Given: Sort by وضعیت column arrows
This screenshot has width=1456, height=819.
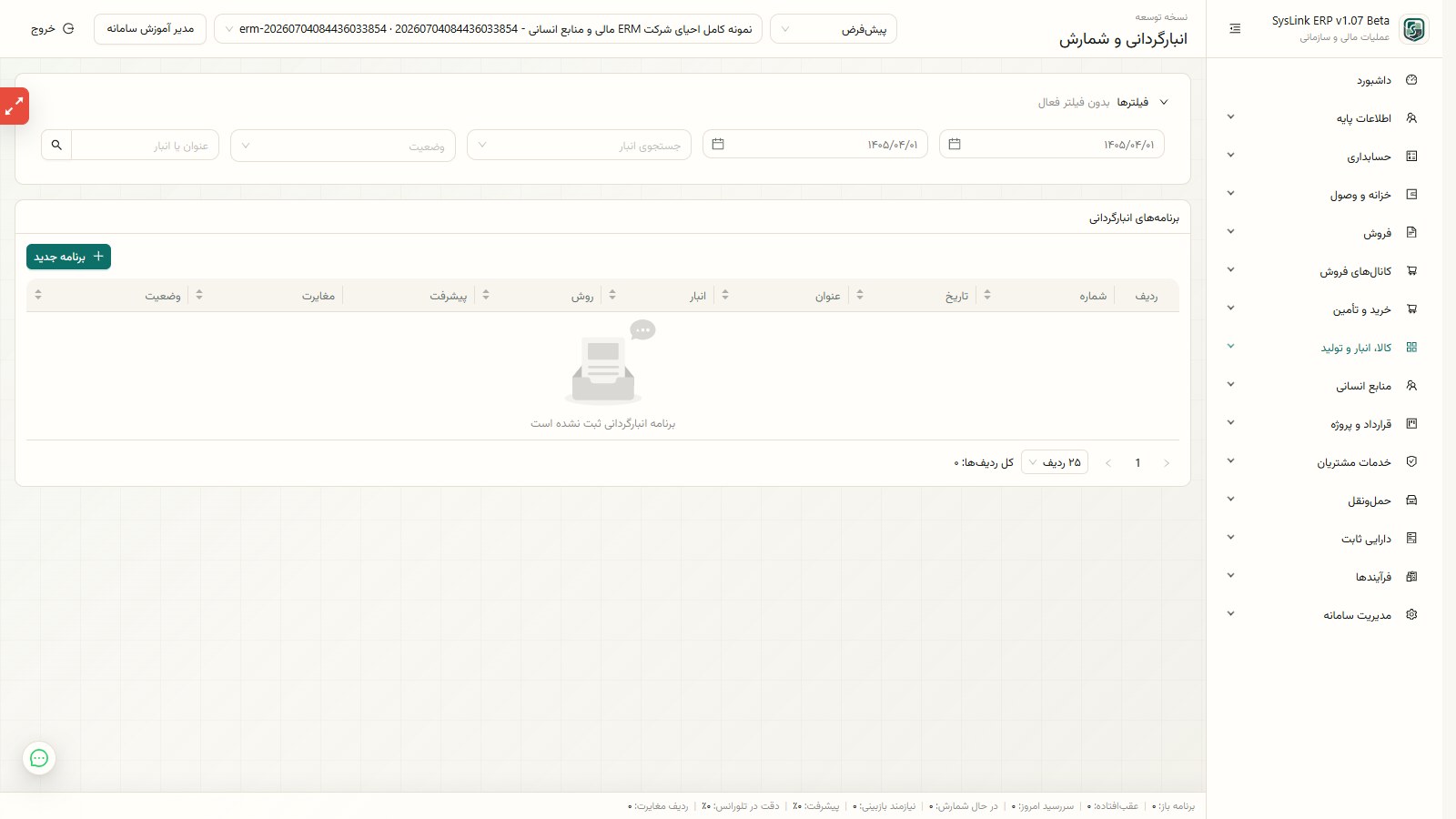Looking at the screenshot, I should (38, 295).
